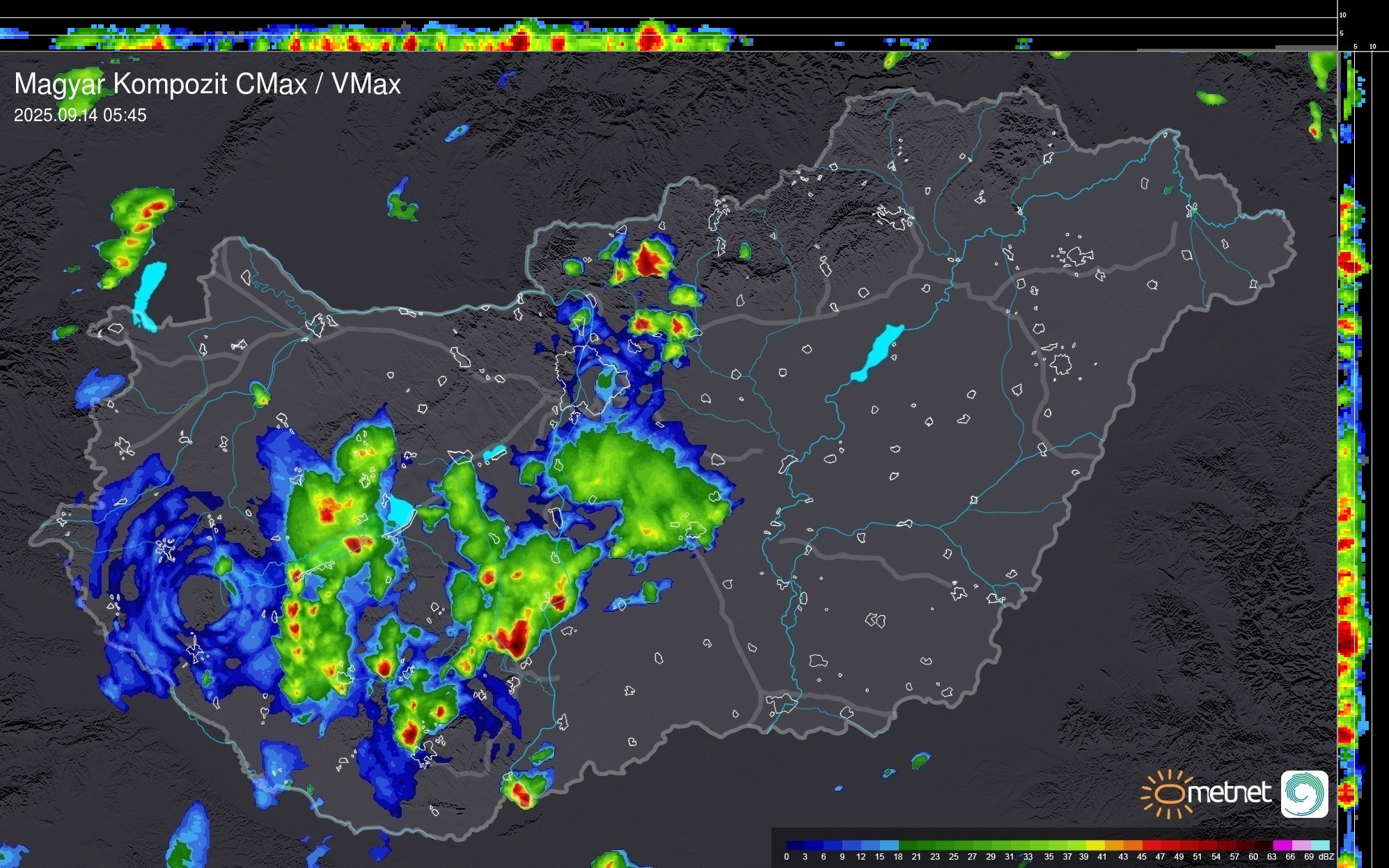Image resolution: width=1389 pixels, height=868 pixels.
Task: Click the cyan Lake Velence shape
Action: (x=494, y=452)
